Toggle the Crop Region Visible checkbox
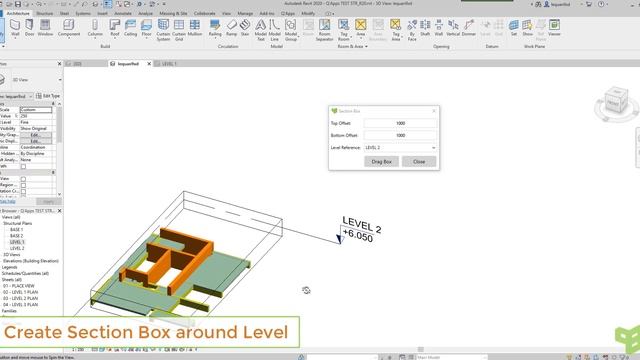Image resolution: width=640 pixels, height=360 pixels. tap(23, 185)
